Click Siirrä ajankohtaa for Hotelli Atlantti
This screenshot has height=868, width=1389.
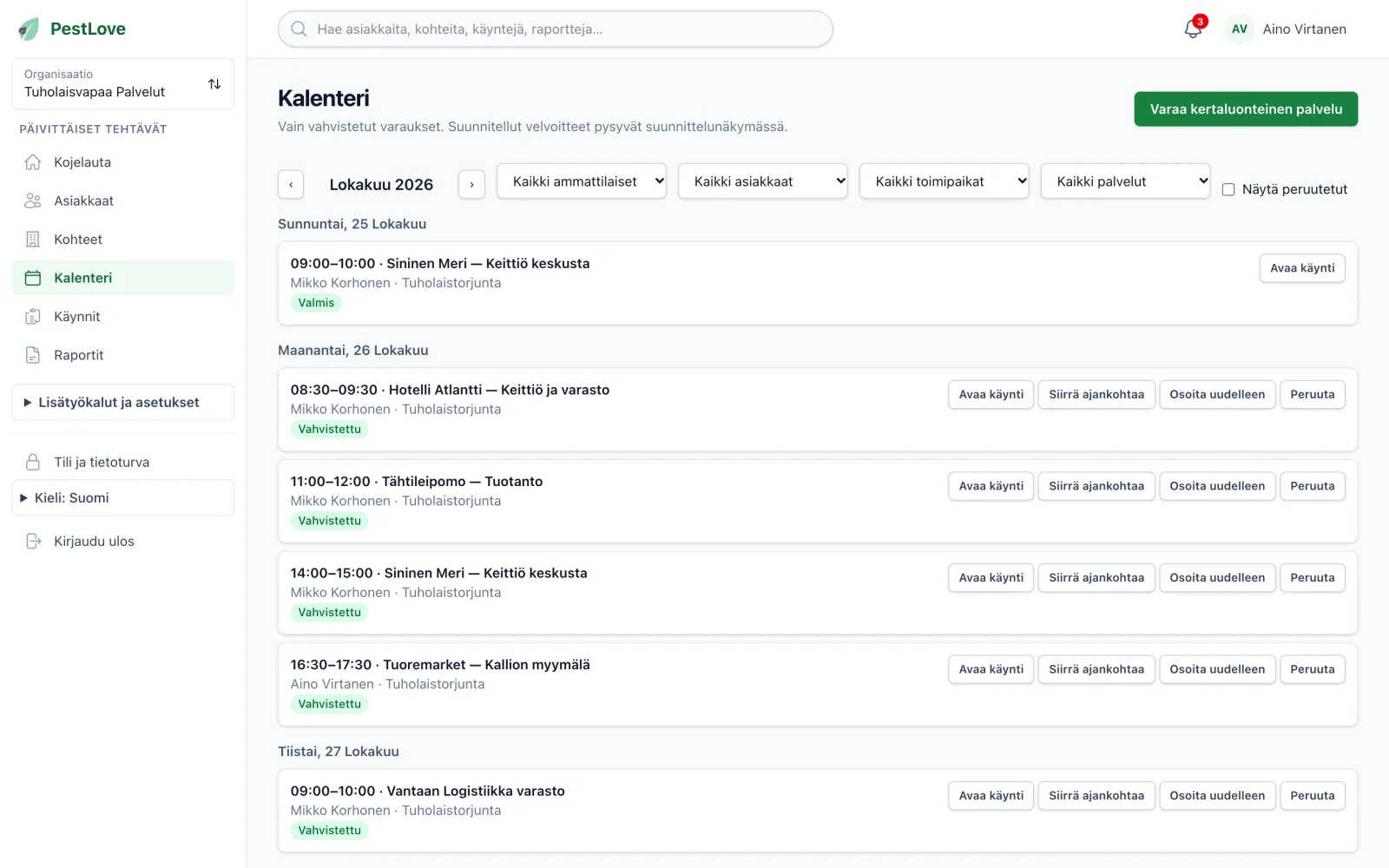1096,394
